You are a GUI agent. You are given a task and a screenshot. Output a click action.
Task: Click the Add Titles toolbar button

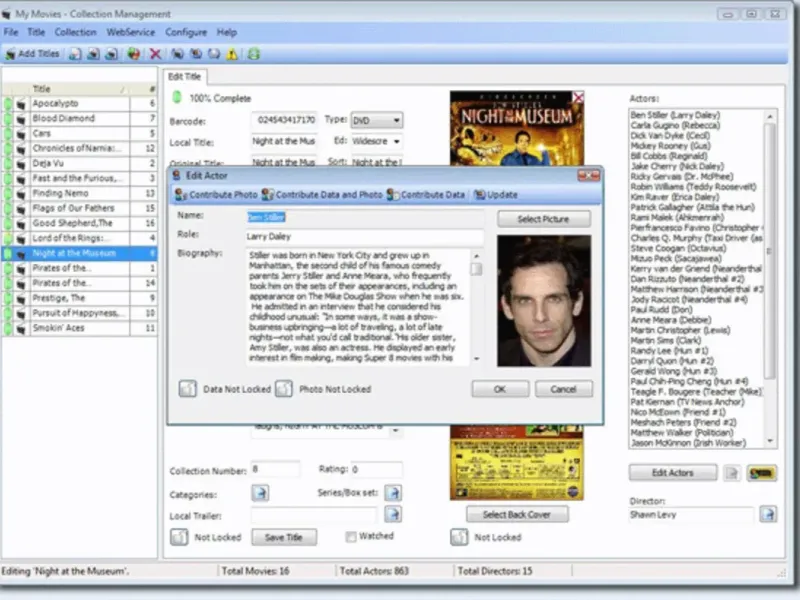32,54
